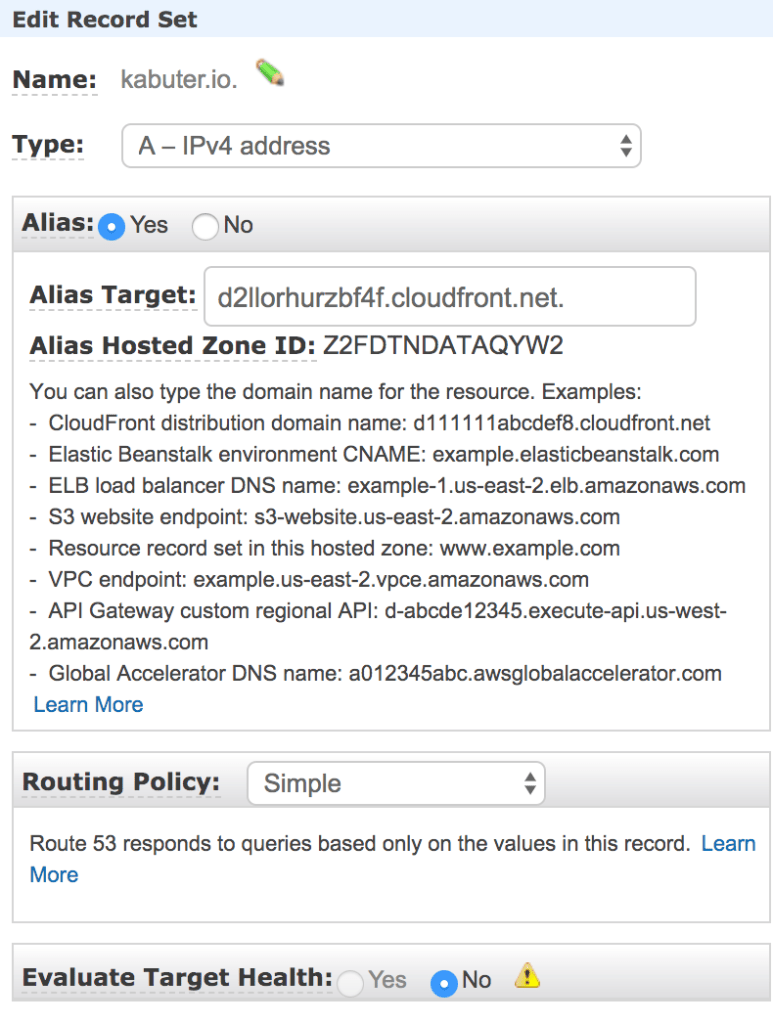The height and width of the screenshot is (1023, 773).
Task: Select Alias No radio button
Action: [x=205, y=226]
